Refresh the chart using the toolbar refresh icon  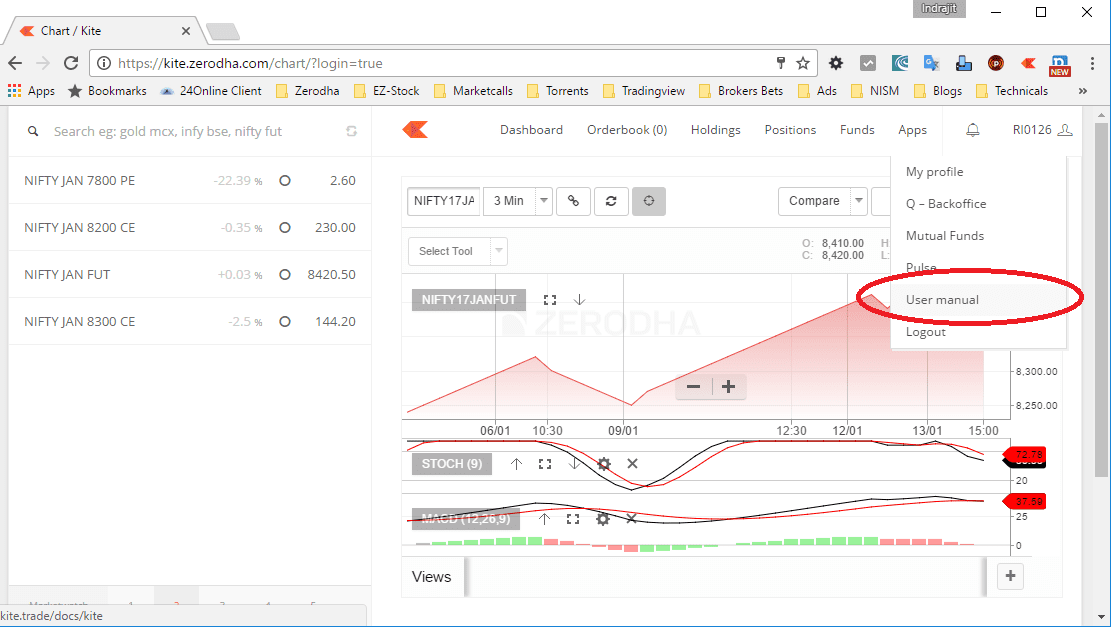611,201
